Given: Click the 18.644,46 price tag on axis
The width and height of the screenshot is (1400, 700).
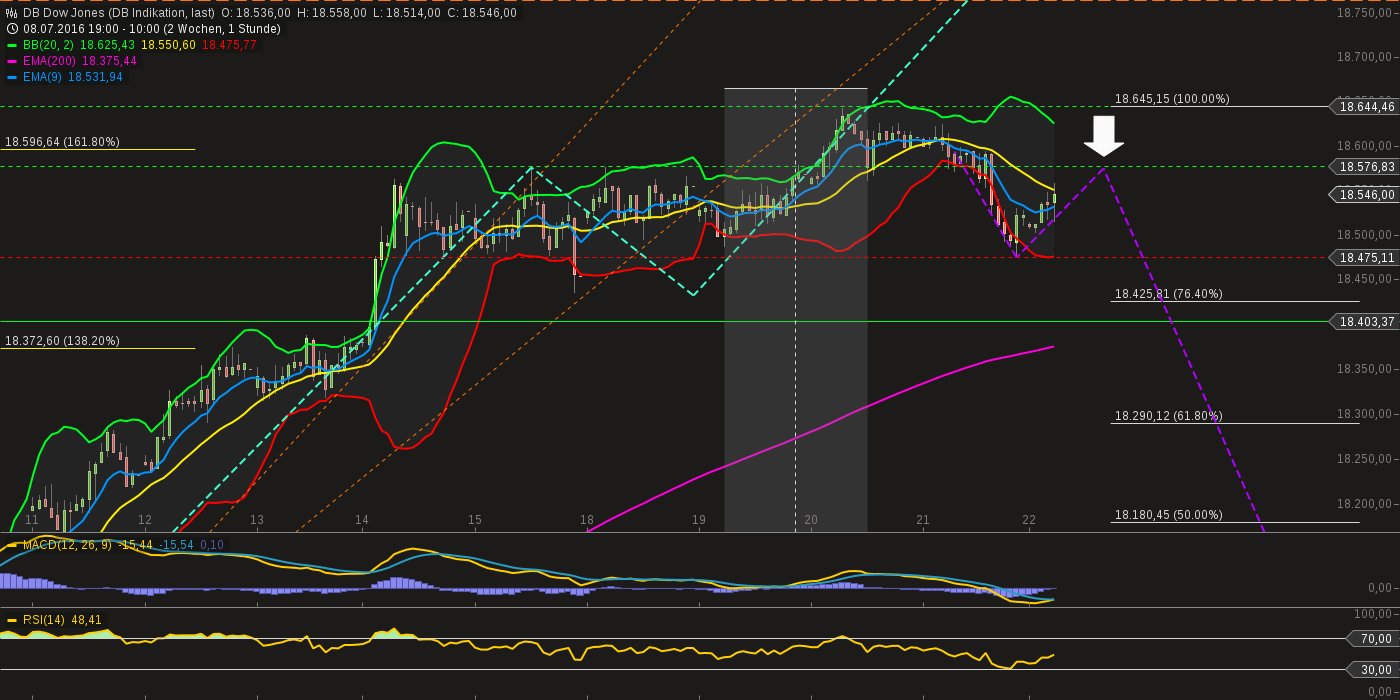Looking at the screenshot, I should [1365, 107].
